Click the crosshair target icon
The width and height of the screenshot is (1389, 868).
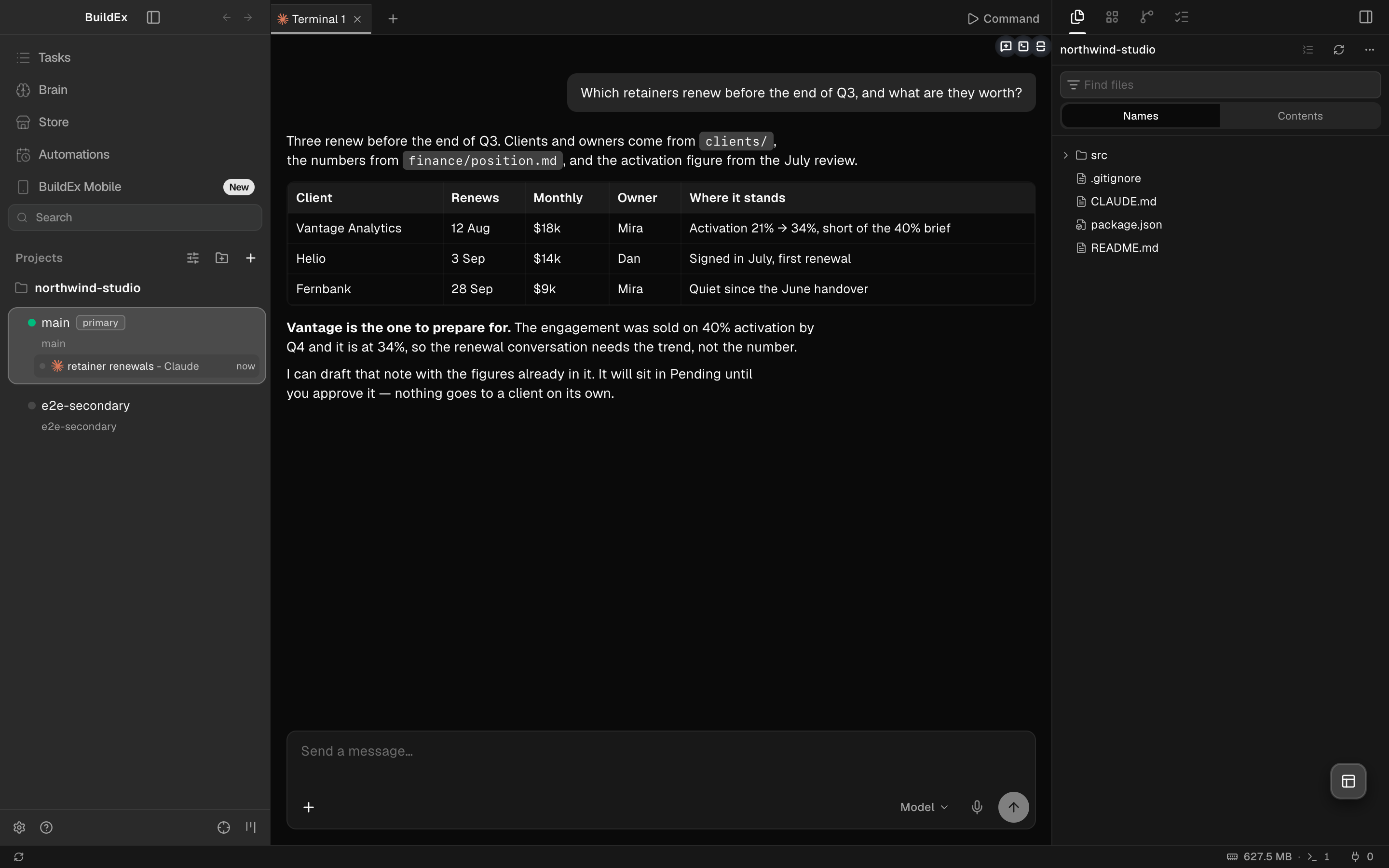[x=224, y=827]
